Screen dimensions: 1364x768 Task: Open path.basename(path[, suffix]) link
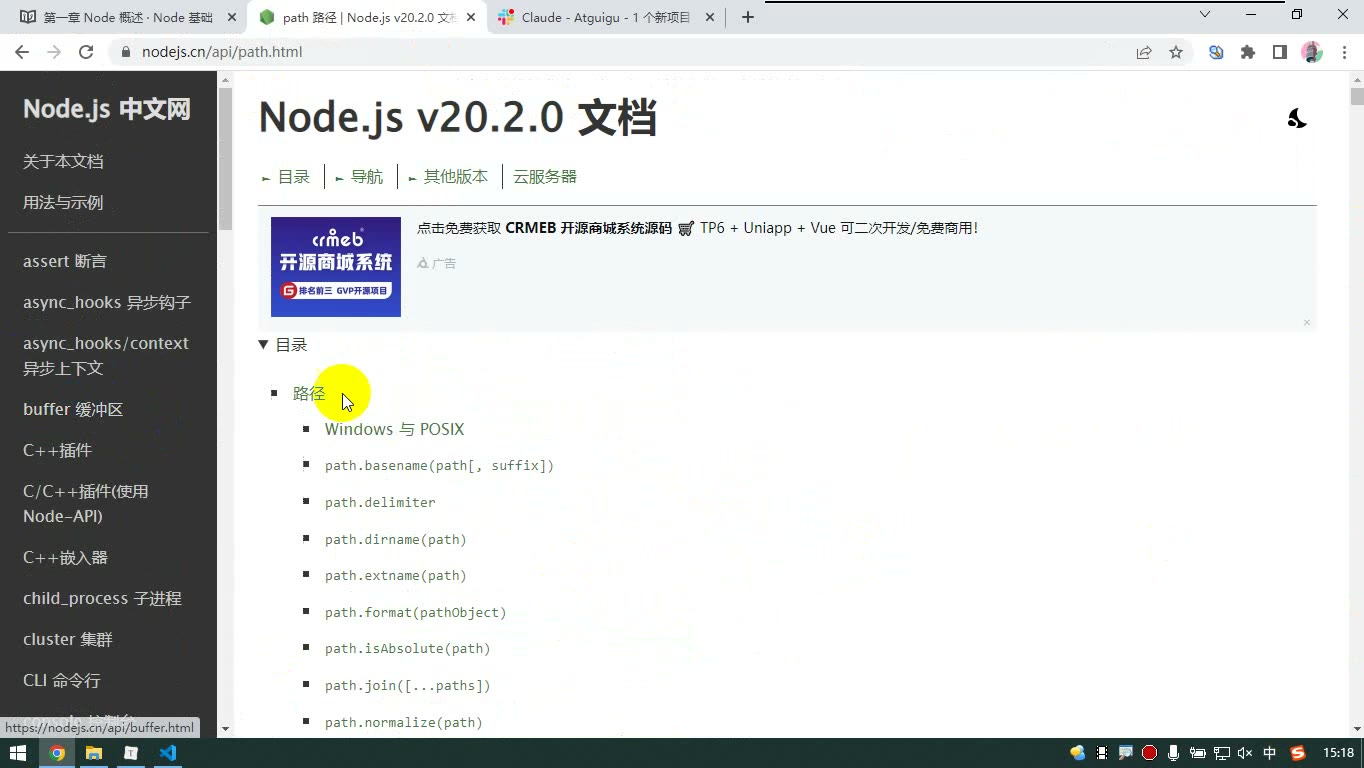439,466
